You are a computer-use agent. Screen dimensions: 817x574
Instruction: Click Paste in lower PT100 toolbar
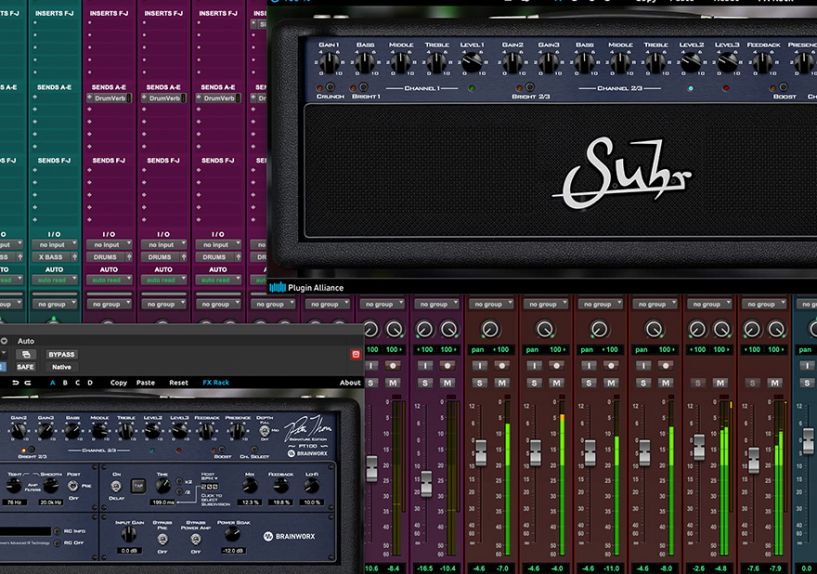pos(145,383)
